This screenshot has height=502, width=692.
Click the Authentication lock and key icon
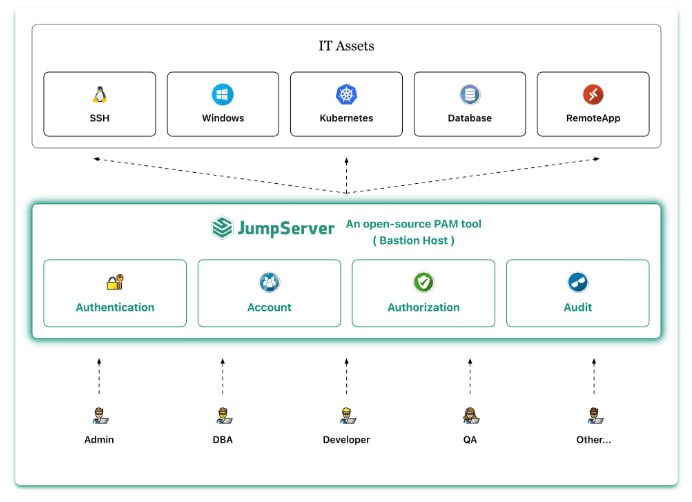coord(115,282)
